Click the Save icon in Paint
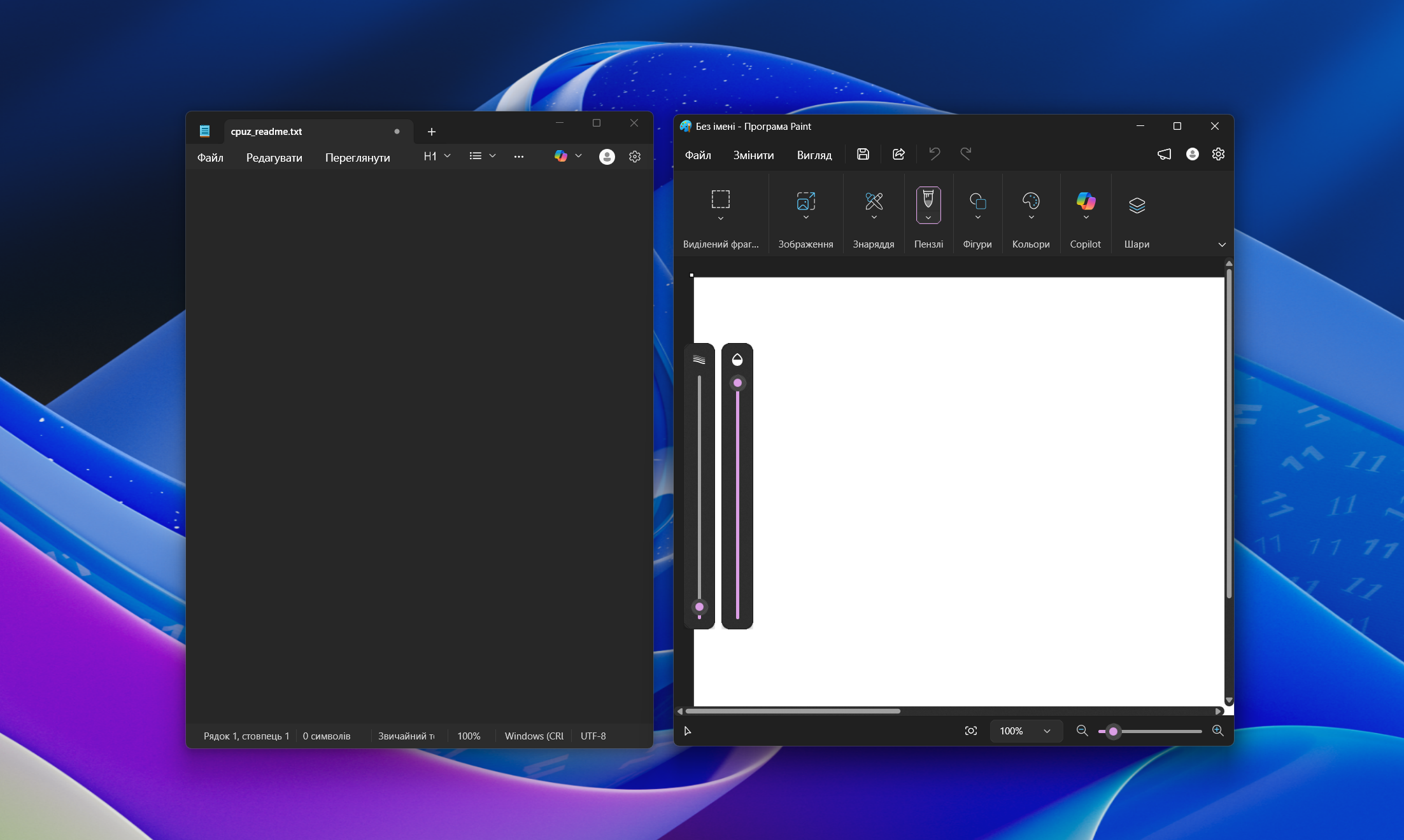Screen dimensions: 1404x840 click(863, 154)
